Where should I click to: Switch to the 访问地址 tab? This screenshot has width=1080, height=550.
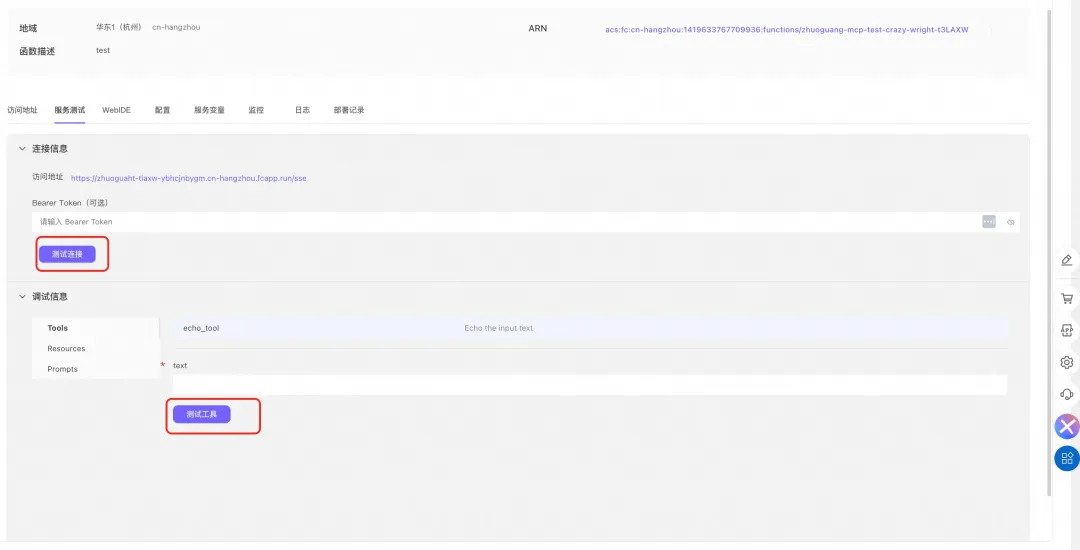click(x=22, y=110)
